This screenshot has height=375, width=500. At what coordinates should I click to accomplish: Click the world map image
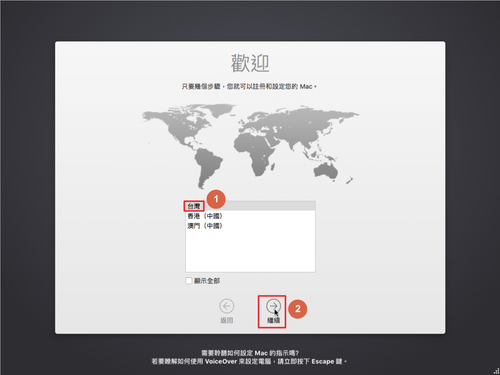pyautogui.click(x=250, y=146)
